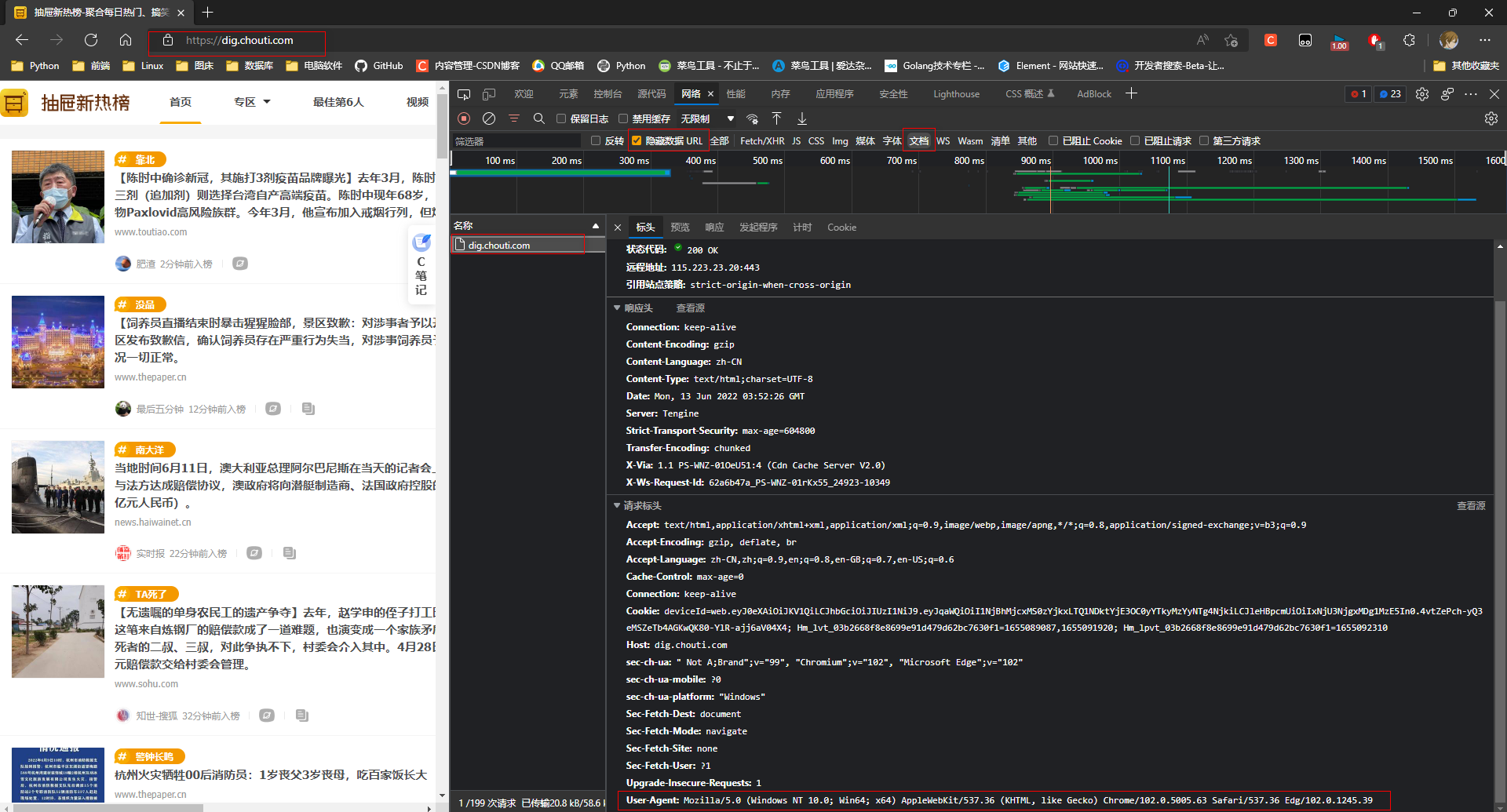Close the request details pane
The image size is (1507, 812).
click(618, 228)
